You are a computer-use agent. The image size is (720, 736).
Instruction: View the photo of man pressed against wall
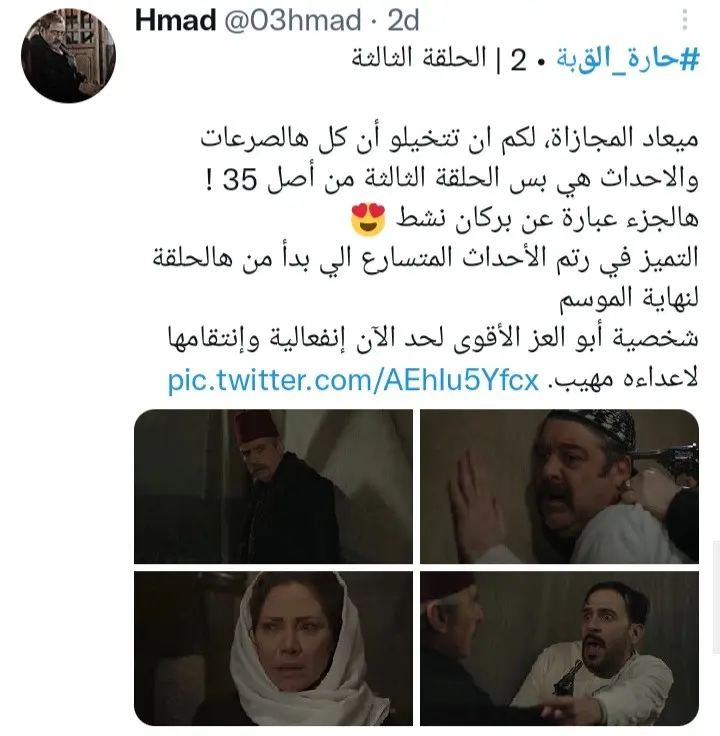pos(559,486)
